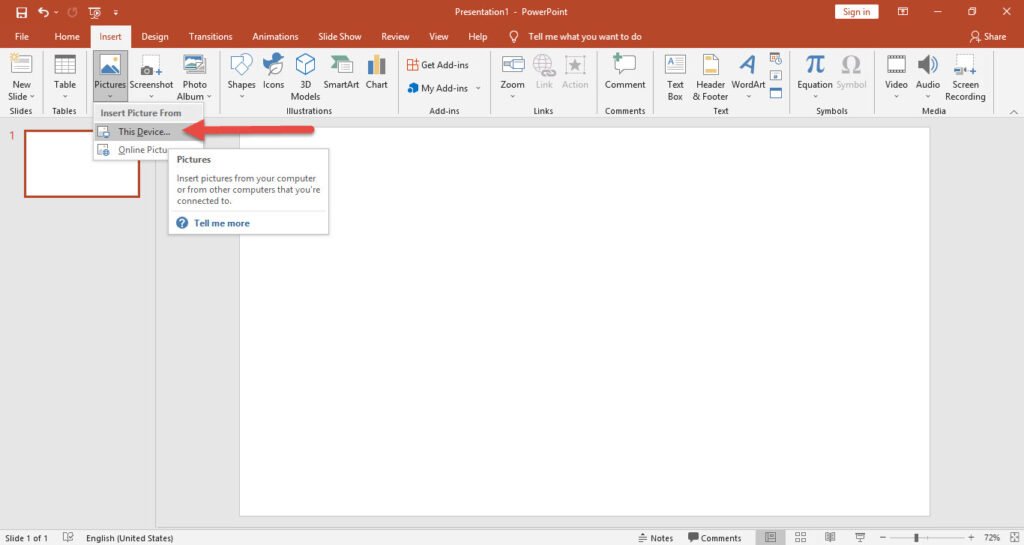Insert an Equation
The image size is (1024, 545).
[814, 76]
